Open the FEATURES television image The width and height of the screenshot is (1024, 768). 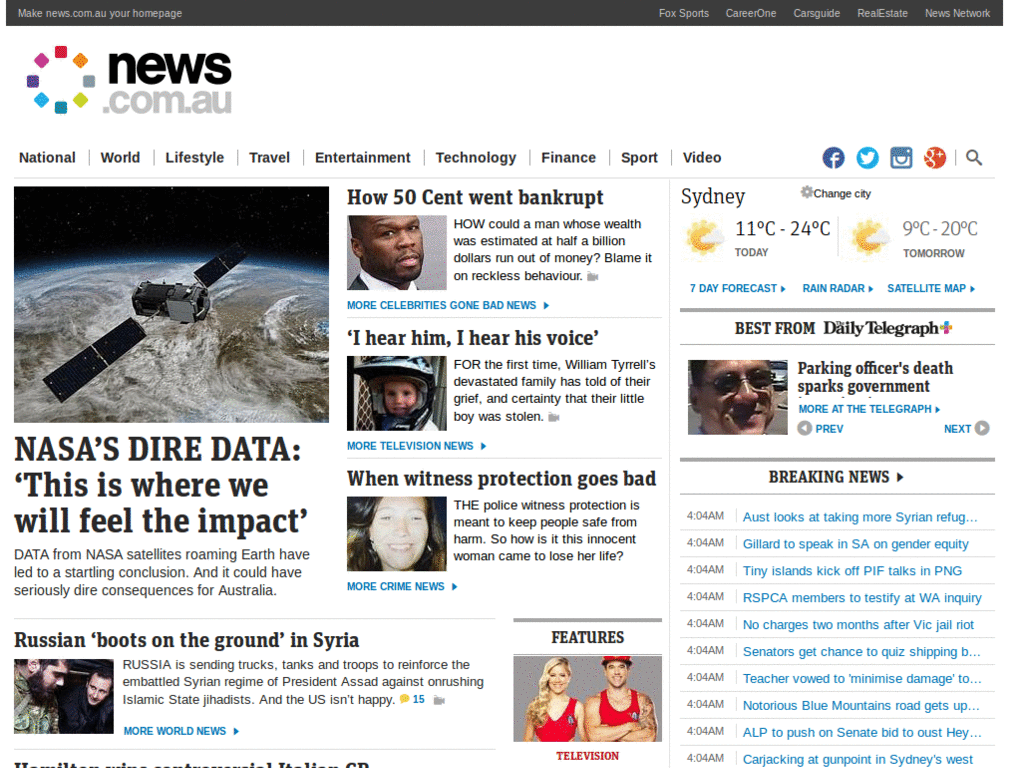(587, 699)
